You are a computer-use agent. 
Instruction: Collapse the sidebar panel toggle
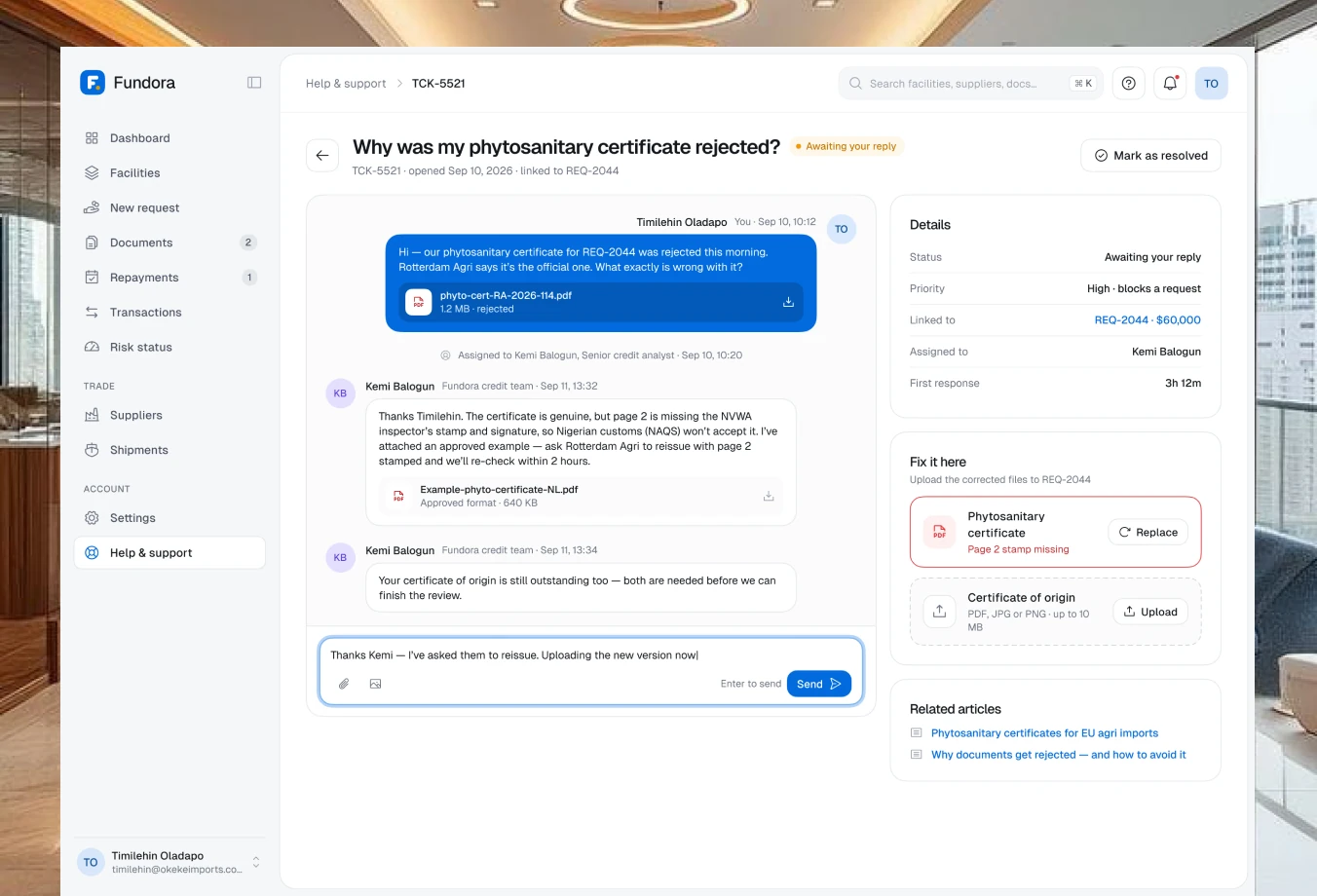click(x=254, y=83)
